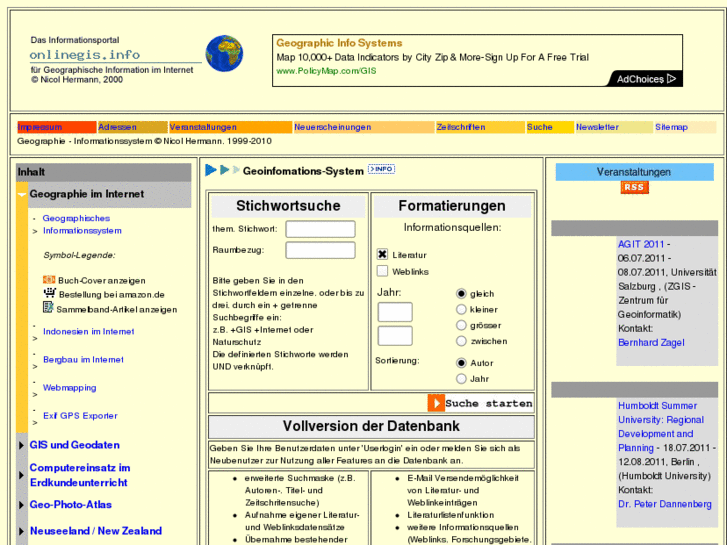The height and width of the screenshot is (545, 727).
Task: Expand the GIS und Geodaten section arrow
Action: [21, 445]
